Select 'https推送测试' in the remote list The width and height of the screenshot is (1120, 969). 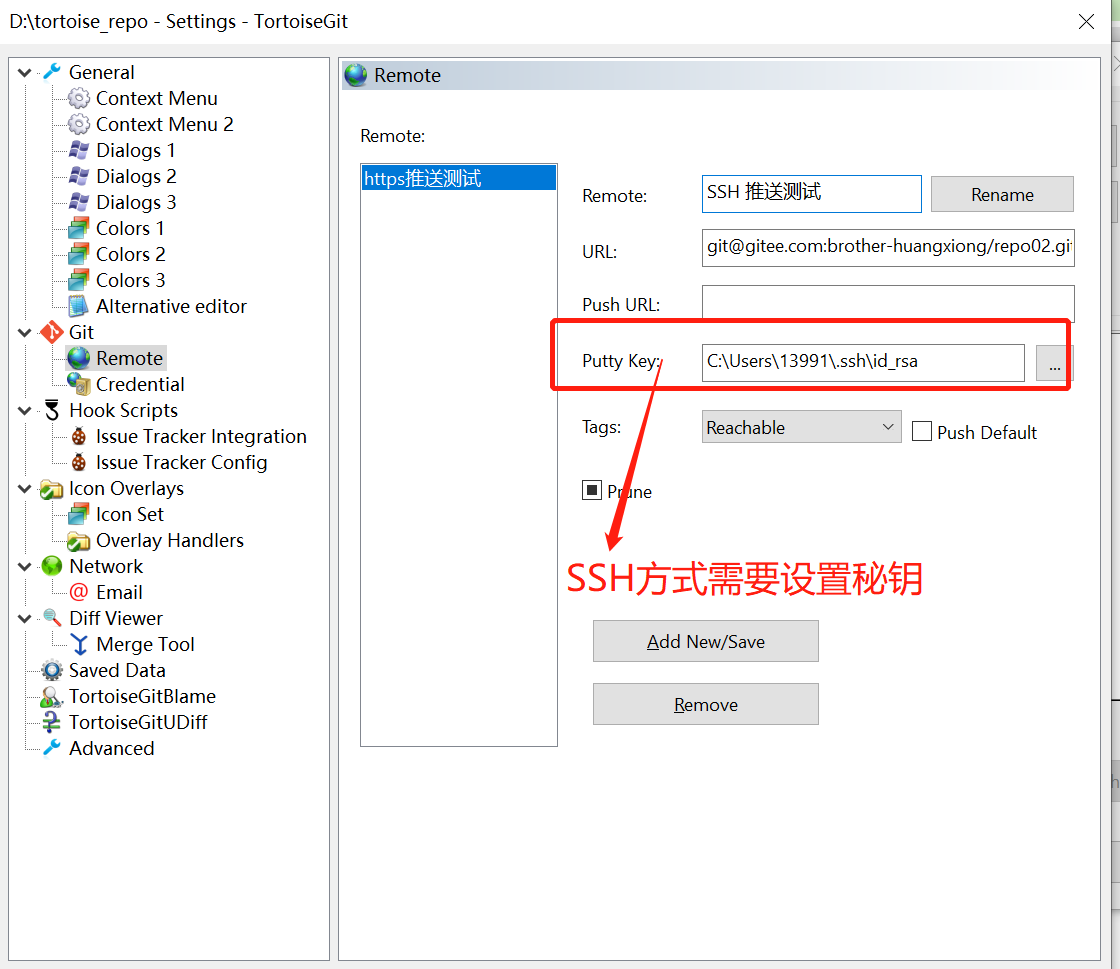point(459,178)
